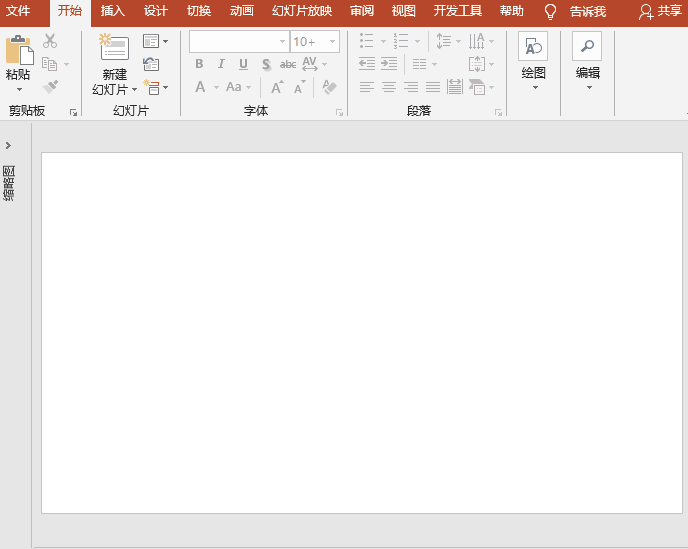Expand the 粘贴 paste options arrow
688x549 pixels.
pos(19,90)
